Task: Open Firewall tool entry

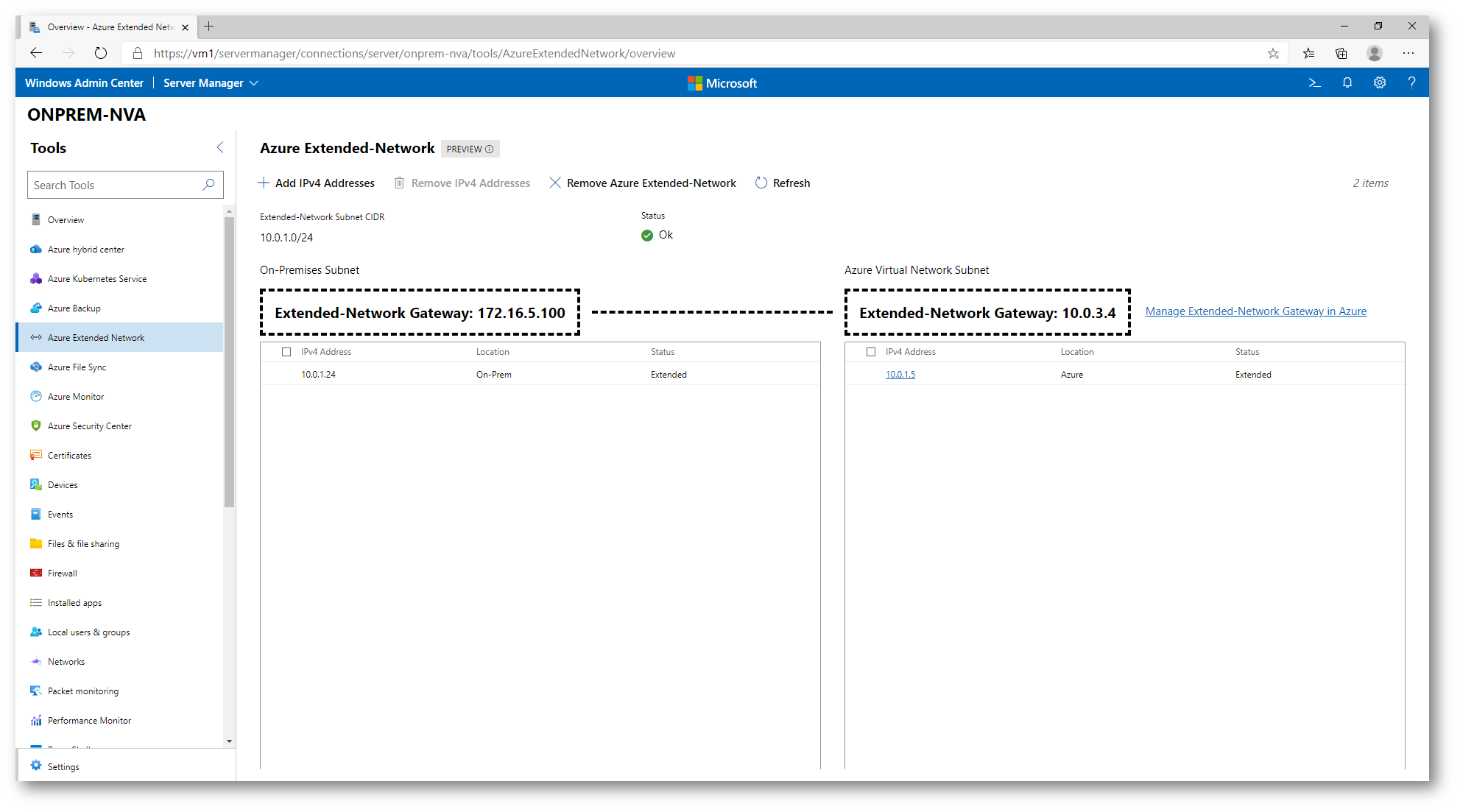Action: [x=120, y=573]
